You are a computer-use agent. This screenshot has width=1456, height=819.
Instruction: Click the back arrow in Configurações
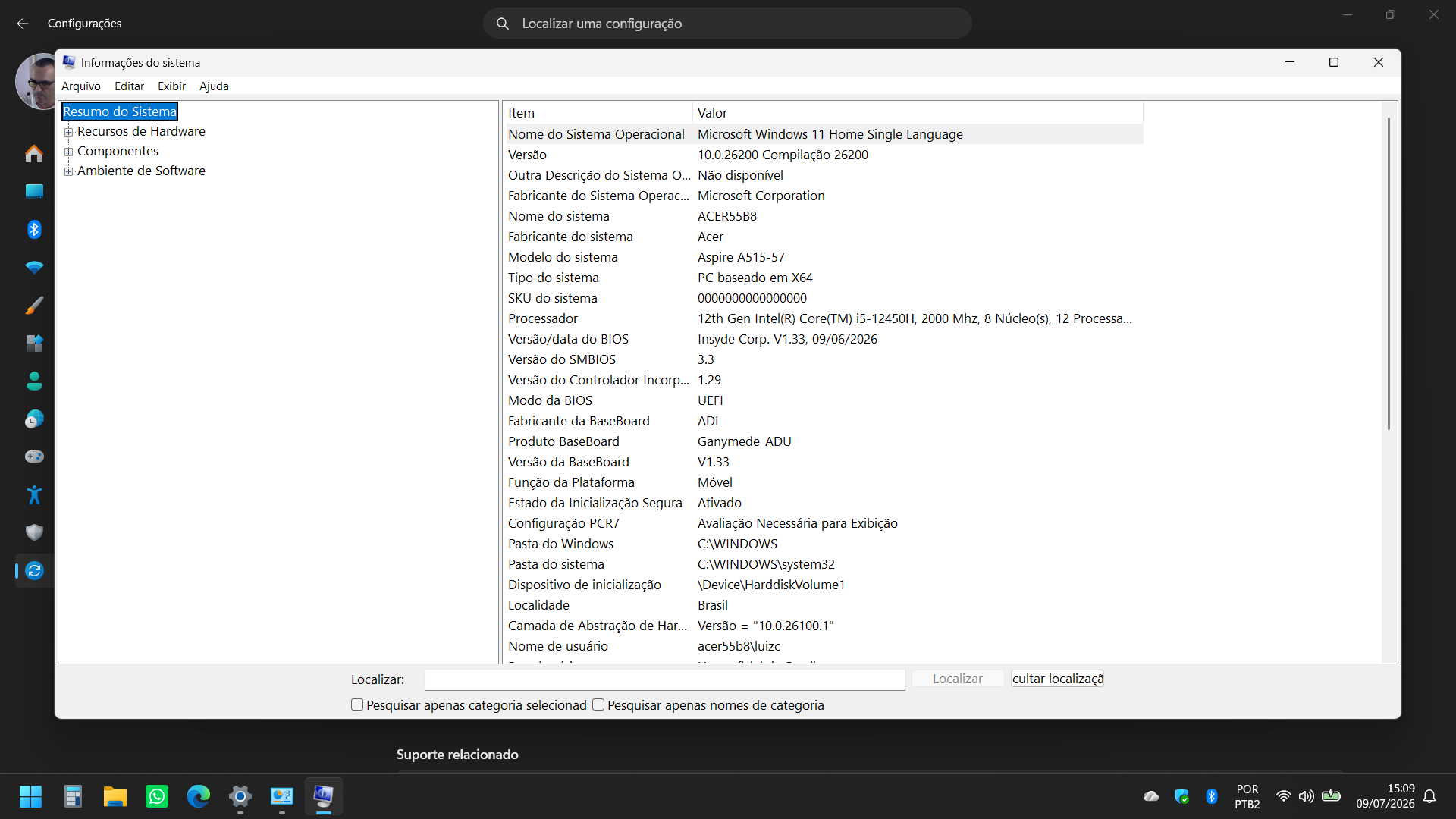click(23, 24)
